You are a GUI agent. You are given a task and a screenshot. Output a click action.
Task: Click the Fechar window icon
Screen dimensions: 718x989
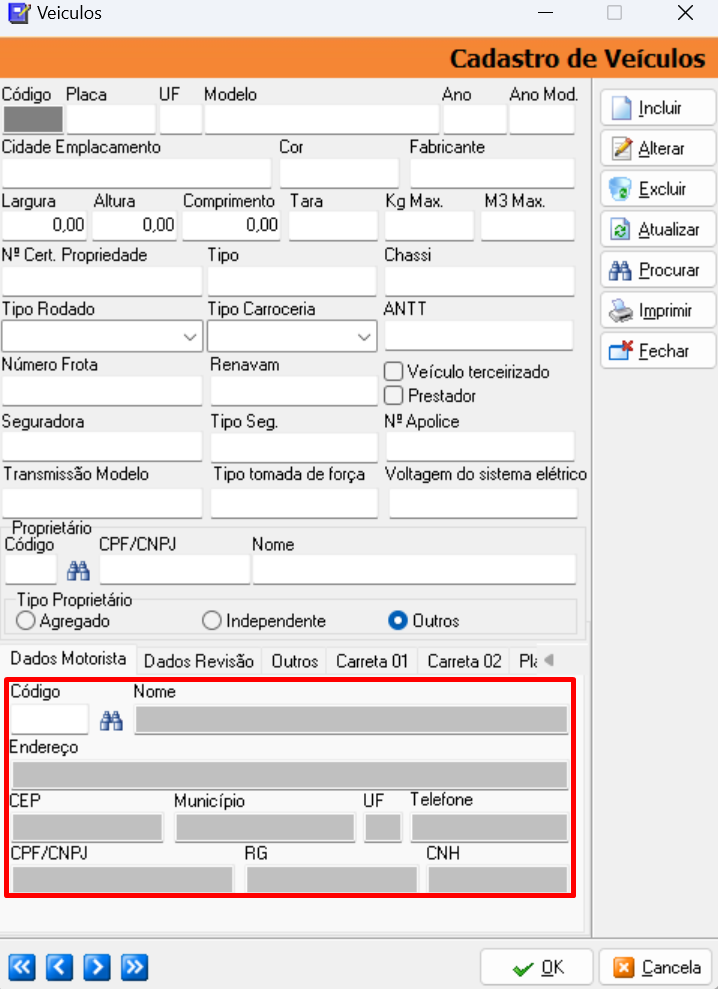621,350
